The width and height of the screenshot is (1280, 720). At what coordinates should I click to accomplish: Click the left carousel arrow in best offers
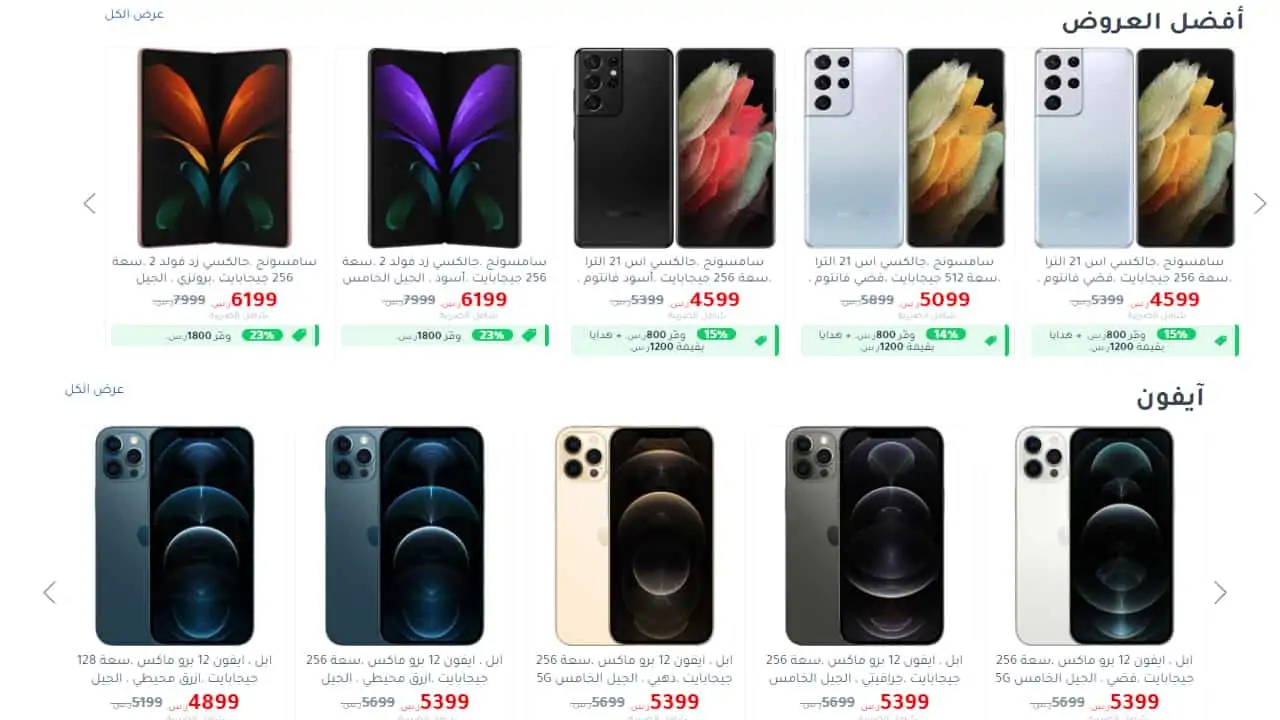89,203
